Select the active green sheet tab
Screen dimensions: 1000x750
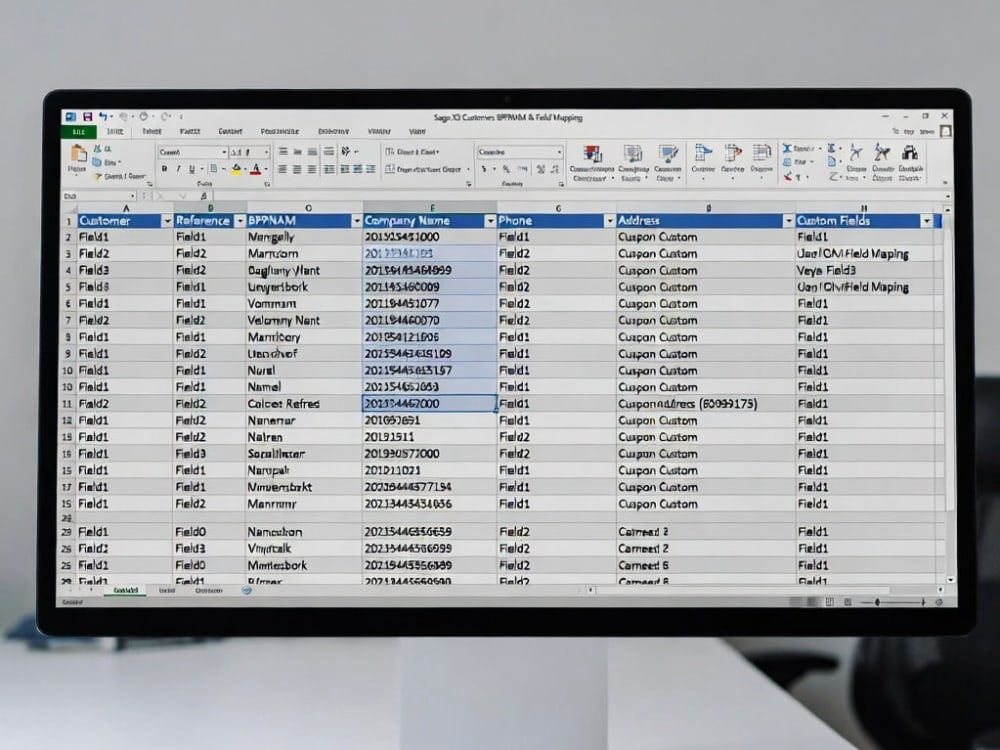tap(126, 591)
